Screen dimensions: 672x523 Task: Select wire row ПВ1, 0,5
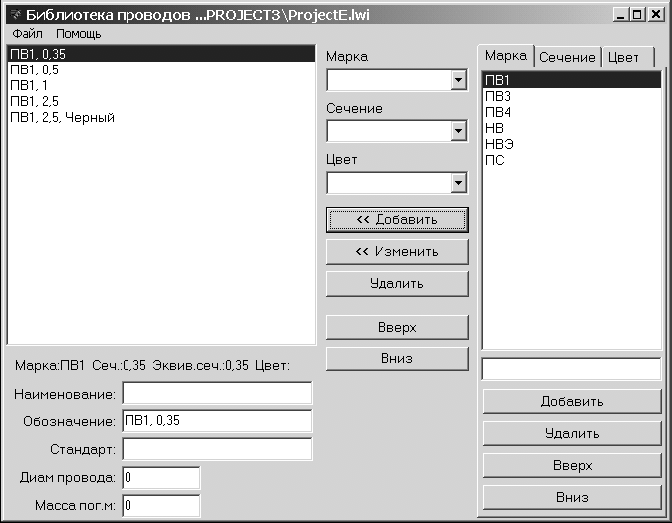pyautogui.click(x=161, y=70)
